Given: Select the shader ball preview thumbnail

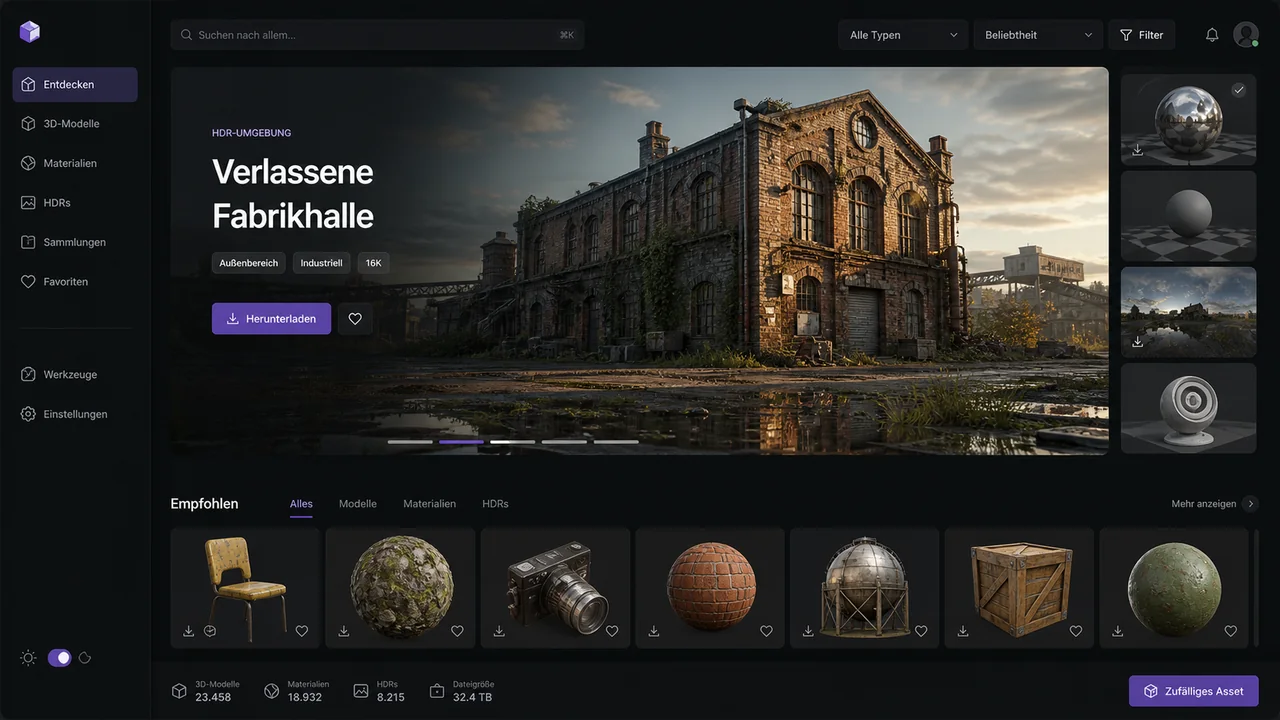Looking at the screenshot, I should click(x=1189, y=408).
